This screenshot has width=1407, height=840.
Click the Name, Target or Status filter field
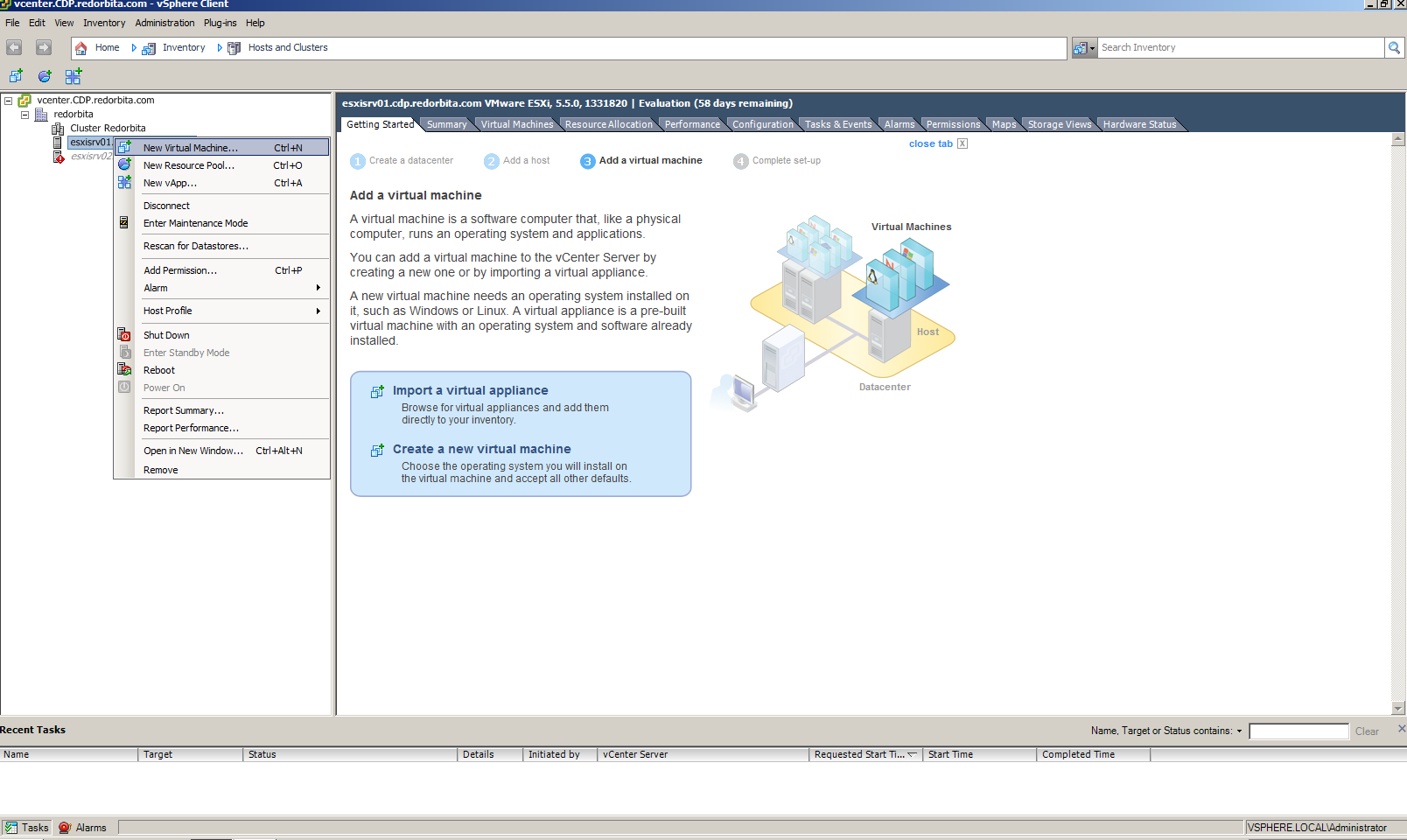(1298, 731)
